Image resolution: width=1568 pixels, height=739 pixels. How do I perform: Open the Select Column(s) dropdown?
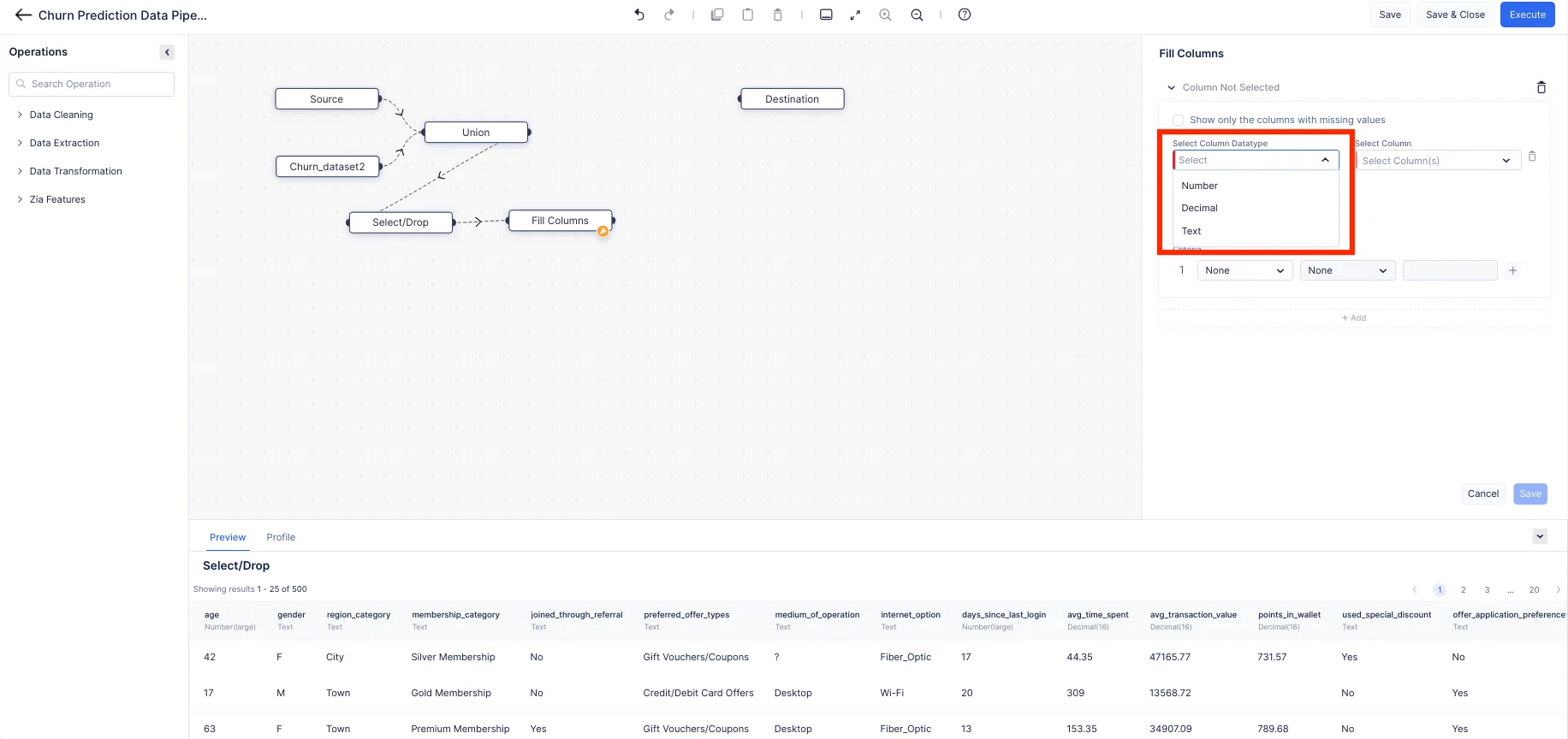(1437, 161)
